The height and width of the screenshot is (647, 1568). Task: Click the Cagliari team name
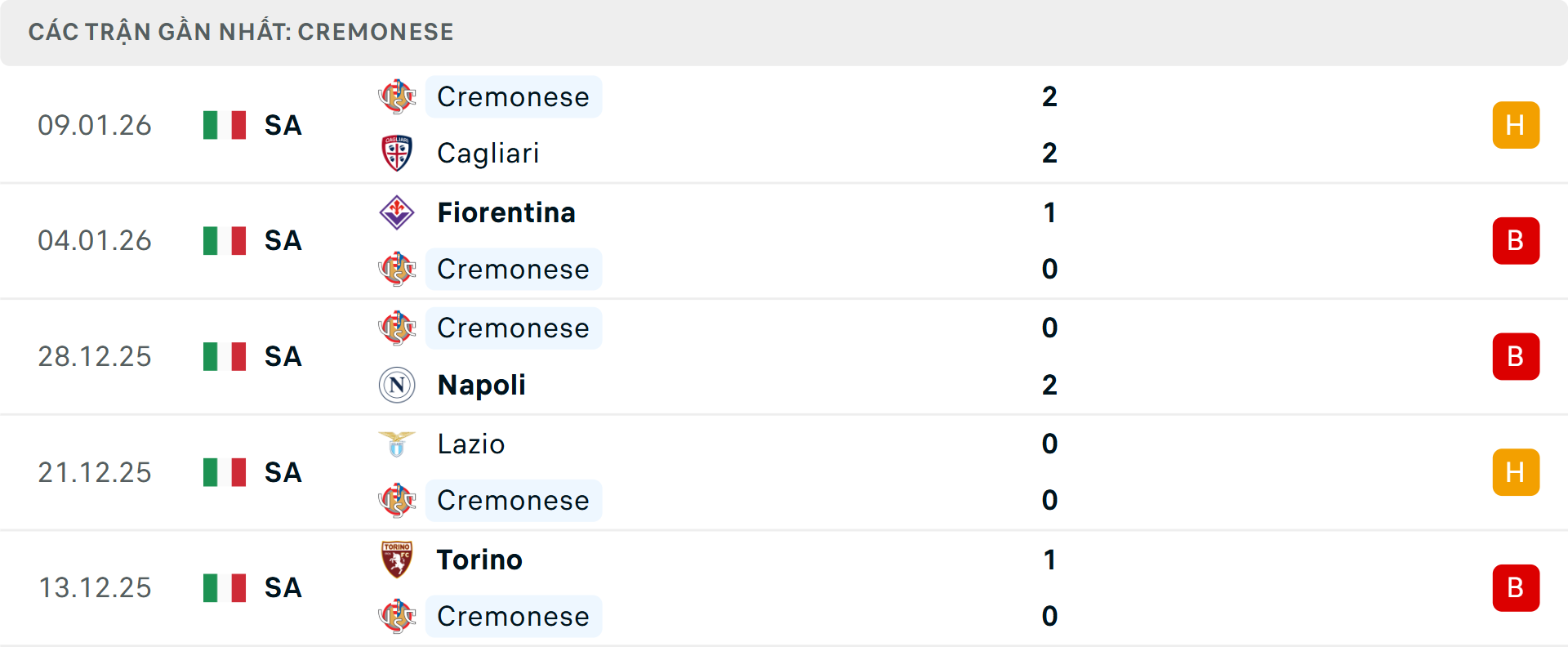pos(488,153)
